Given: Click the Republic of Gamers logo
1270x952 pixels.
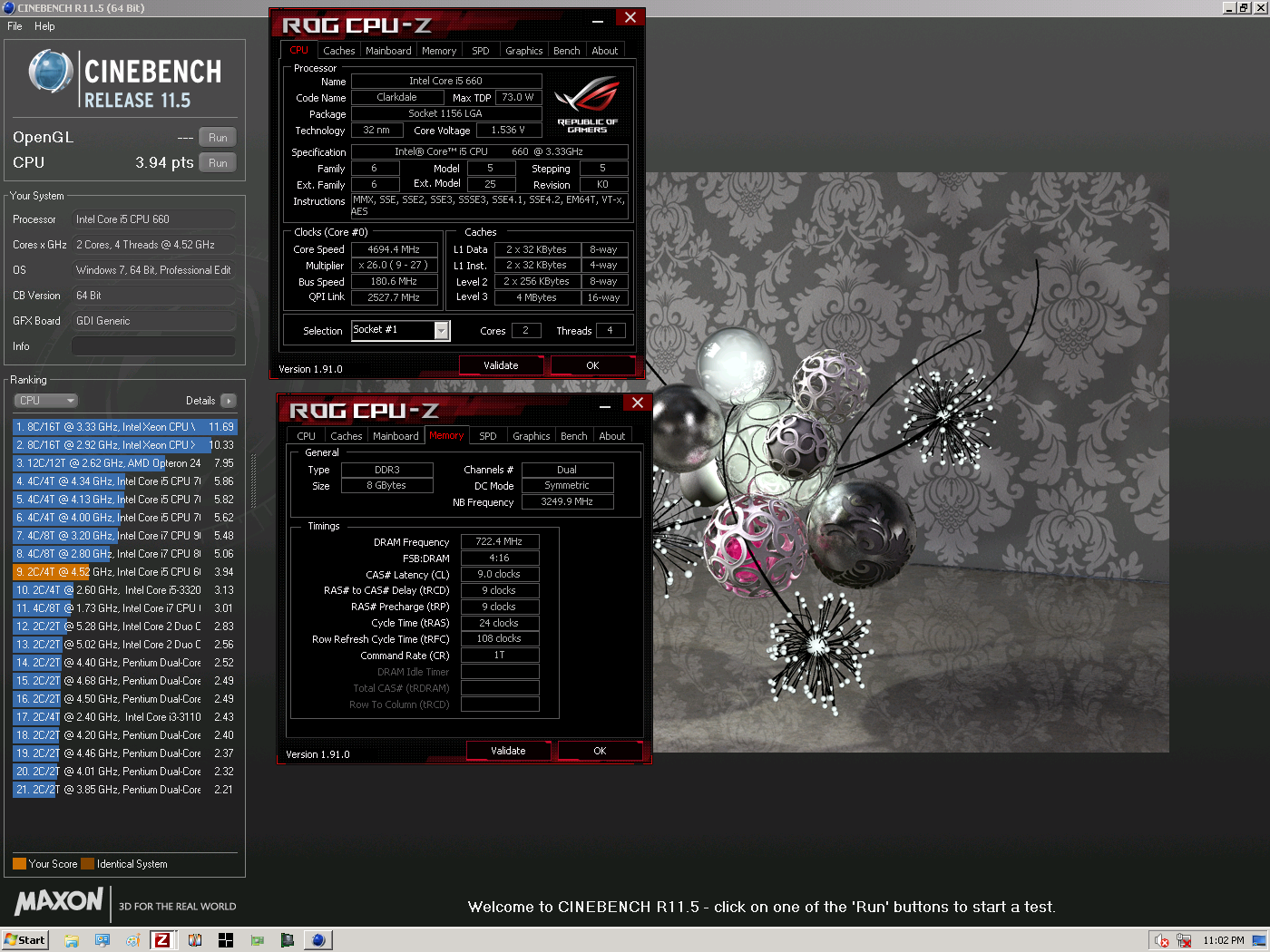Looking at the screenshot, I should point(588,105).
